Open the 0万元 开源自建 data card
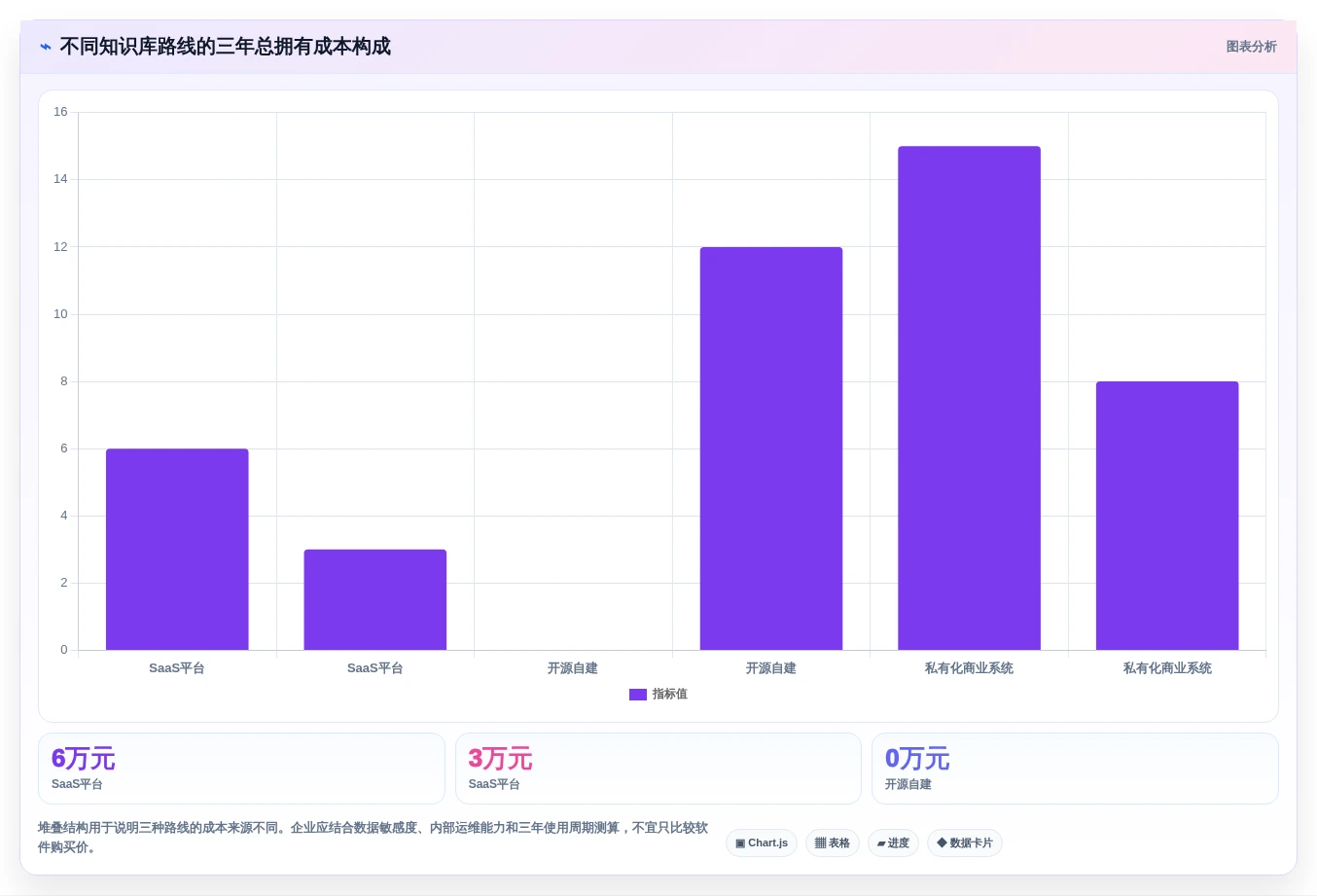Viewport: 1317px width, 896px height. [1075, 769]
